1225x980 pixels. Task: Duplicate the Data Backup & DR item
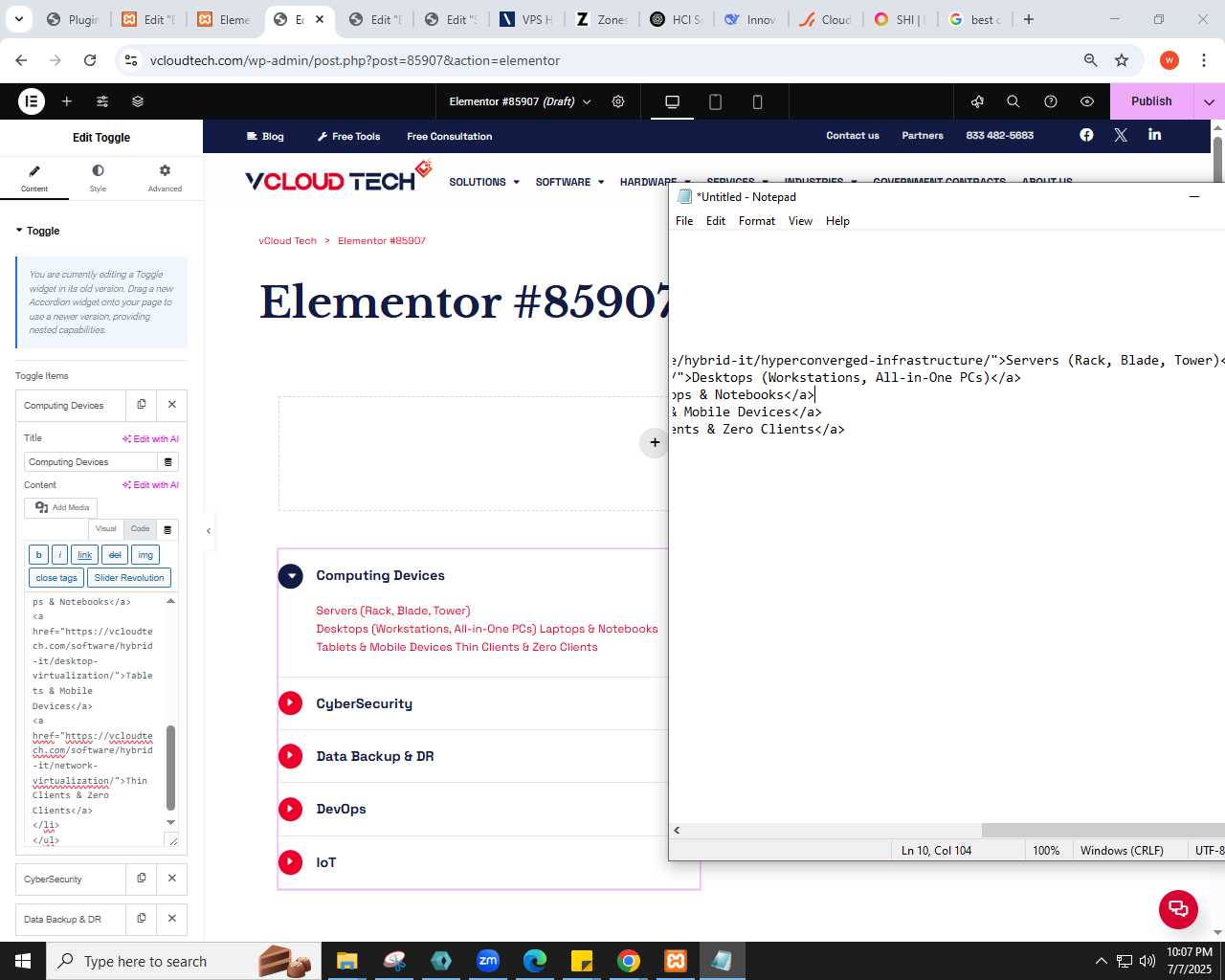(x=142, y=919)
